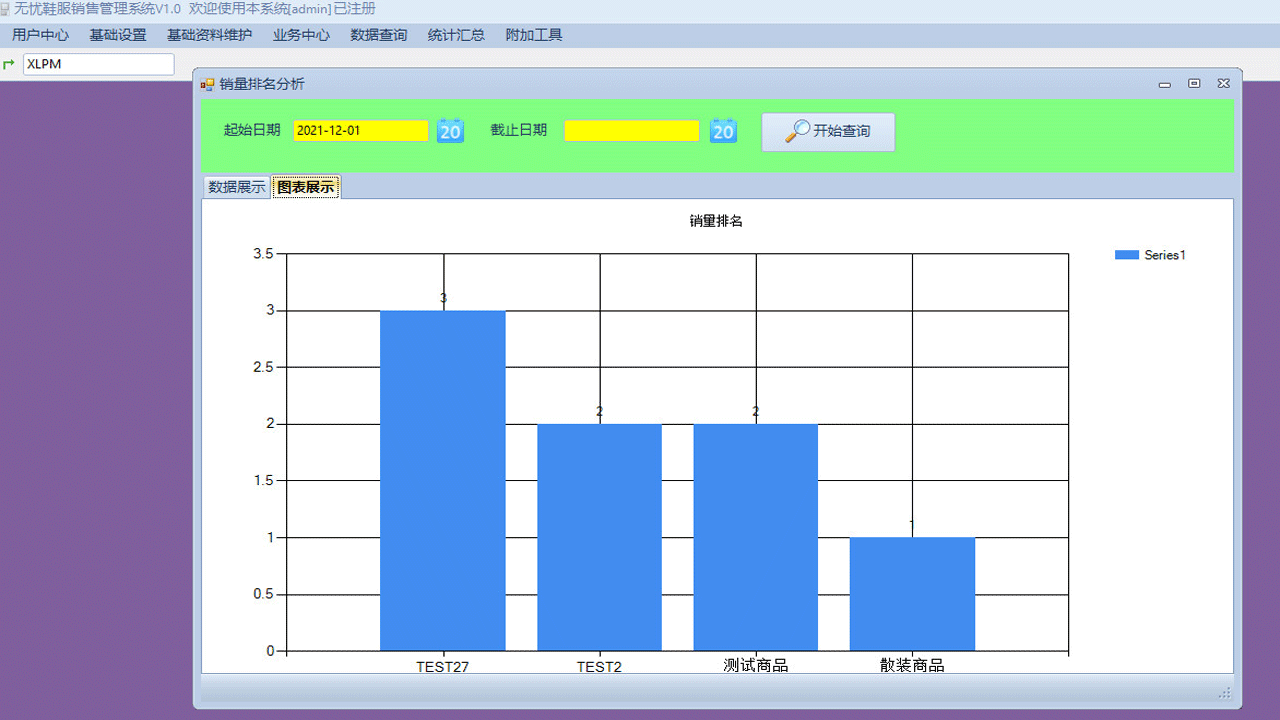Click the magnifier icon on the query button
1280x720 pixels.
pyautogui.click(x=799, y=131)
